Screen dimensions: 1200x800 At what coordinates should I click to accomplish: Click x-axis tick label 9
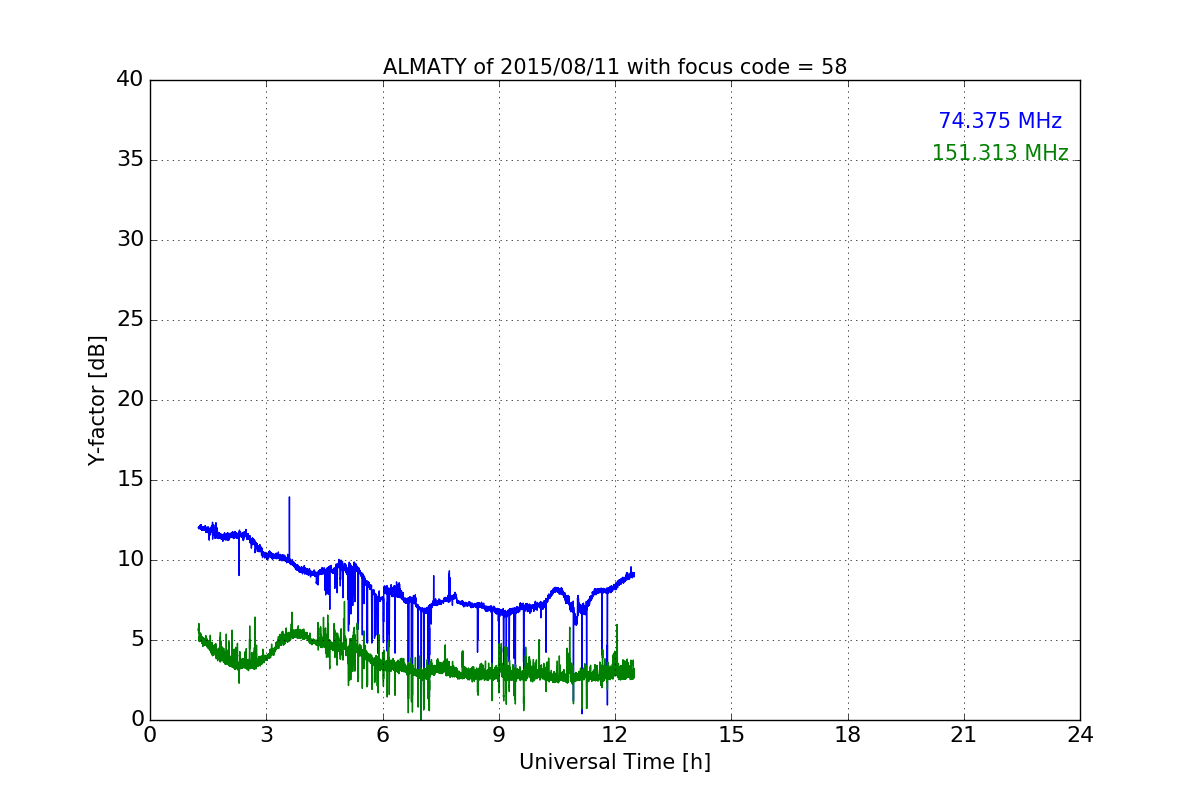coord(499,735)
